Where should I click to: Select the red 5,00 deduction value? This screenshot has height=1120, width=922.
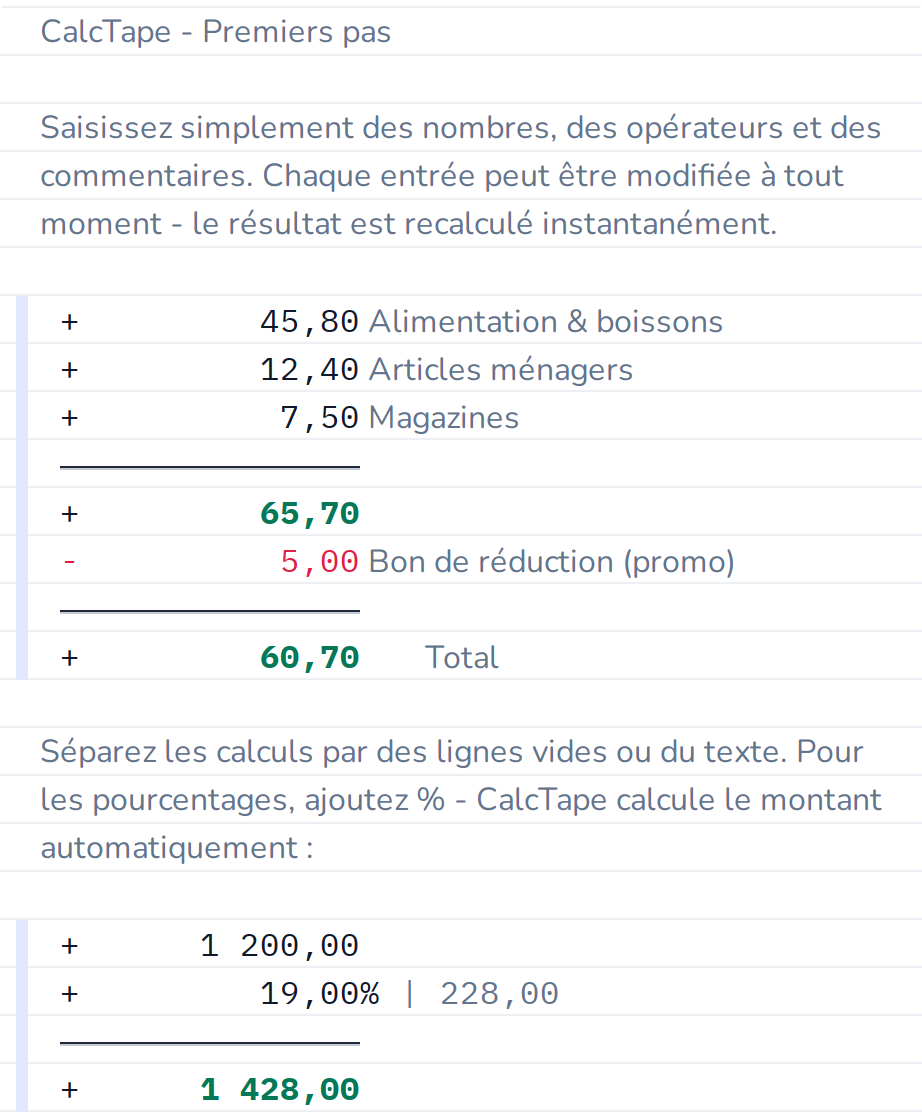[319, 561]
